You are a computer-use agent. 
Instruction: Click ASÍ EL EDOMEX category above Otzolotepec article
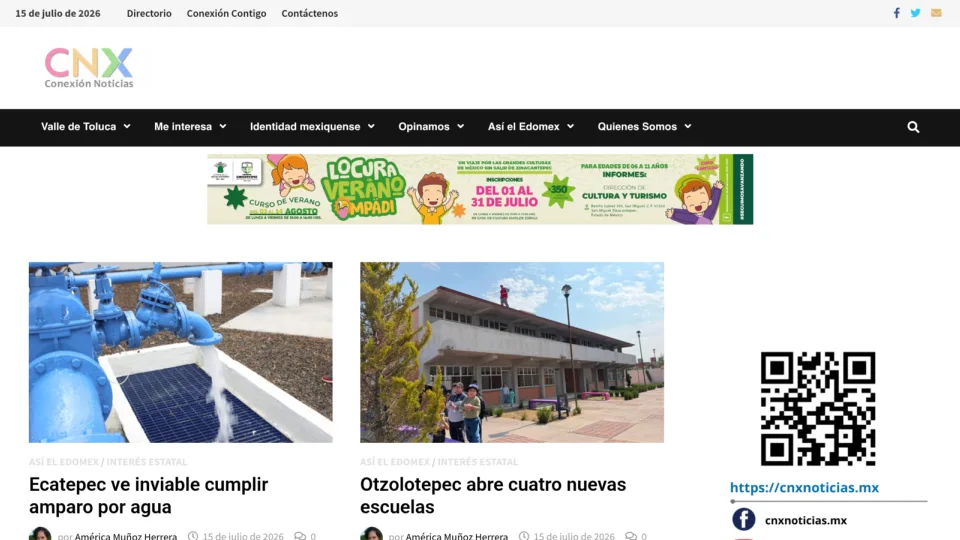tap(395, 462)
